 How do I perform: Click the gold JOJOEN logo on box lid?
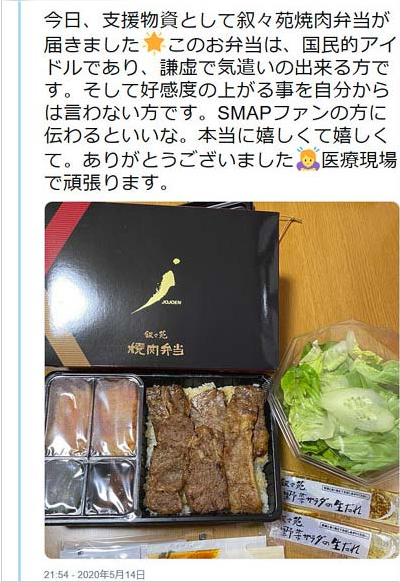coord(158,286)
